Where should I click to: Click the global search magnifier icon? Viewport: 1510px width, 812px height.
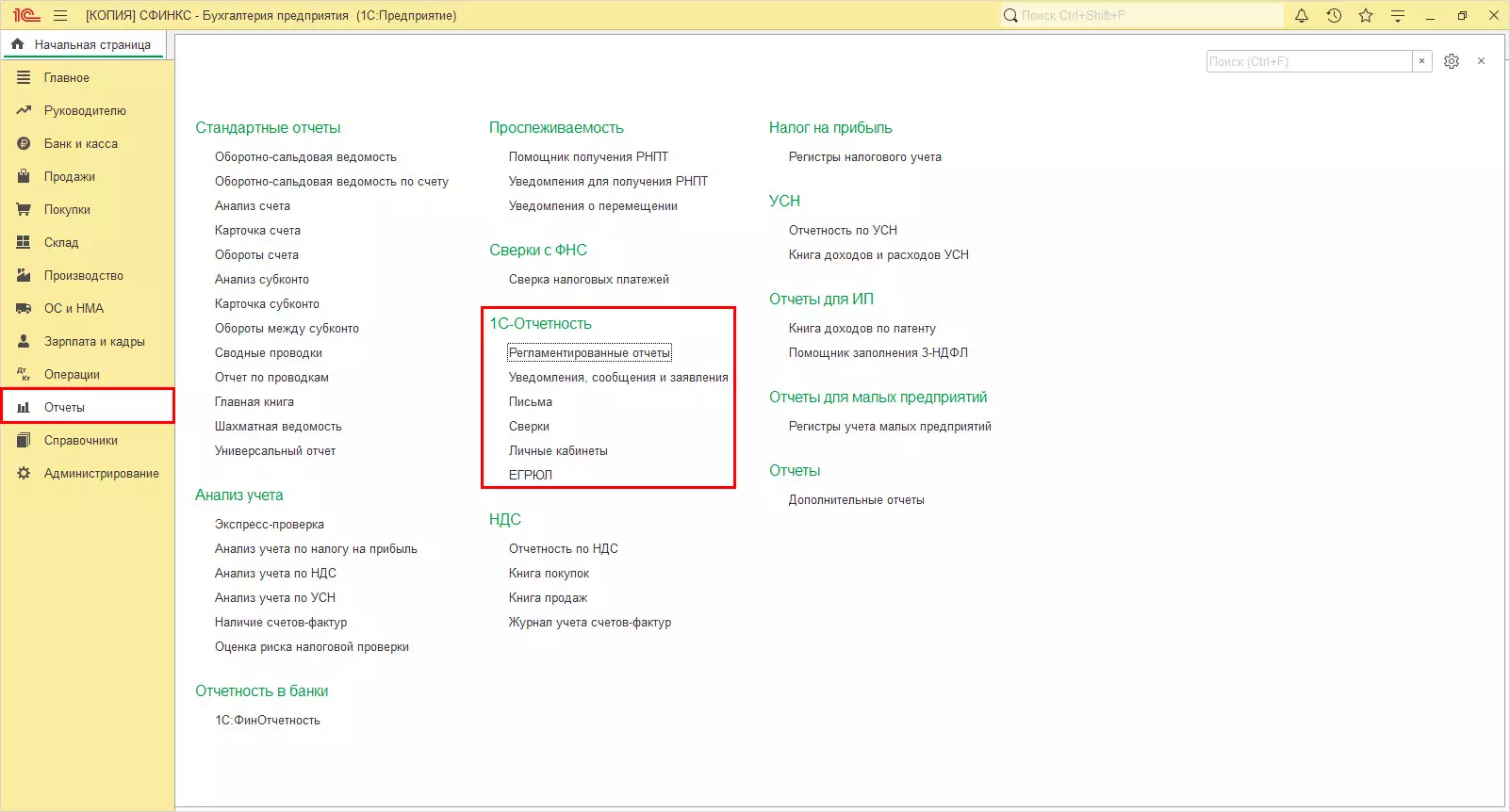pos(1010,16)
